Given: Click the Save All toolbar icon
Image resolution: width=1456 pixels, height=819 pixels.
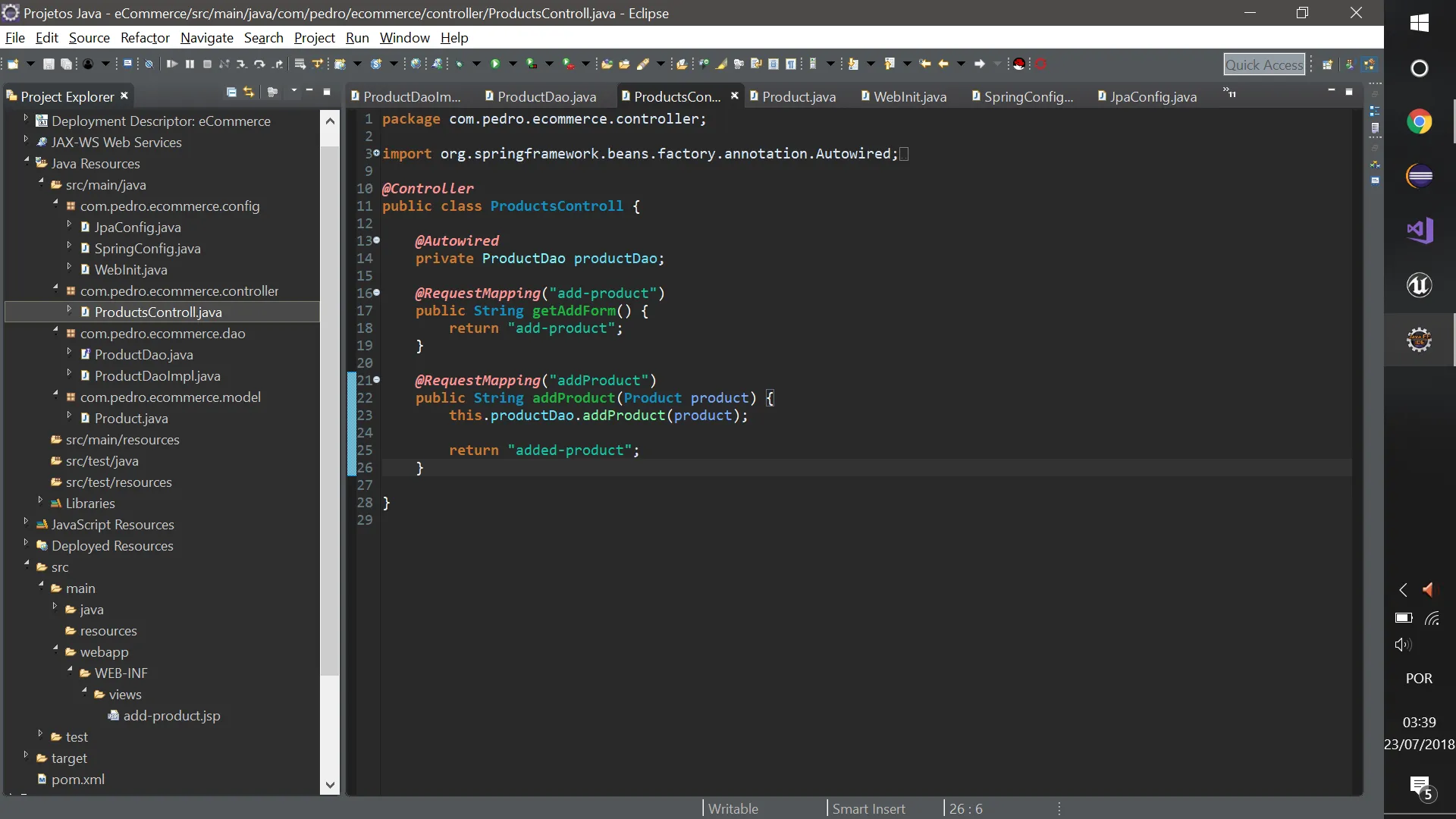Looking at the screenshot, I should point(67,64).
